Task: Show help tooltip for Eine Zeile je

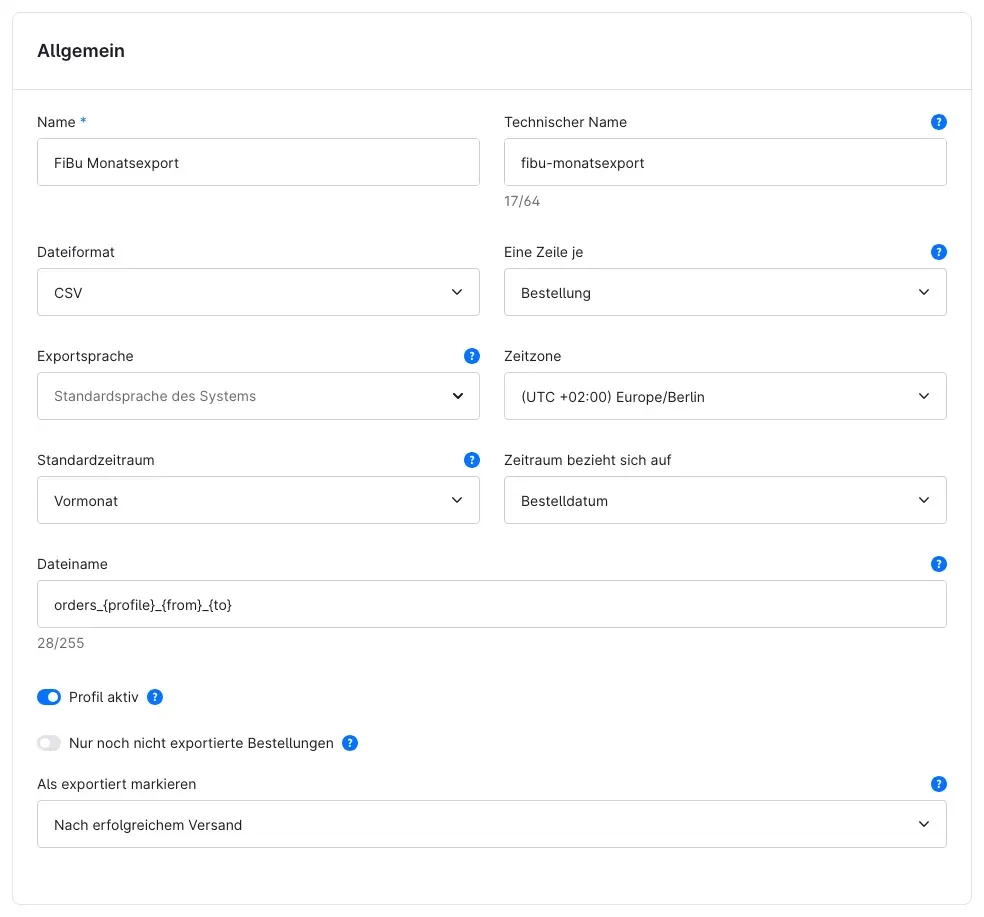Action: click(x=938, y=252)
